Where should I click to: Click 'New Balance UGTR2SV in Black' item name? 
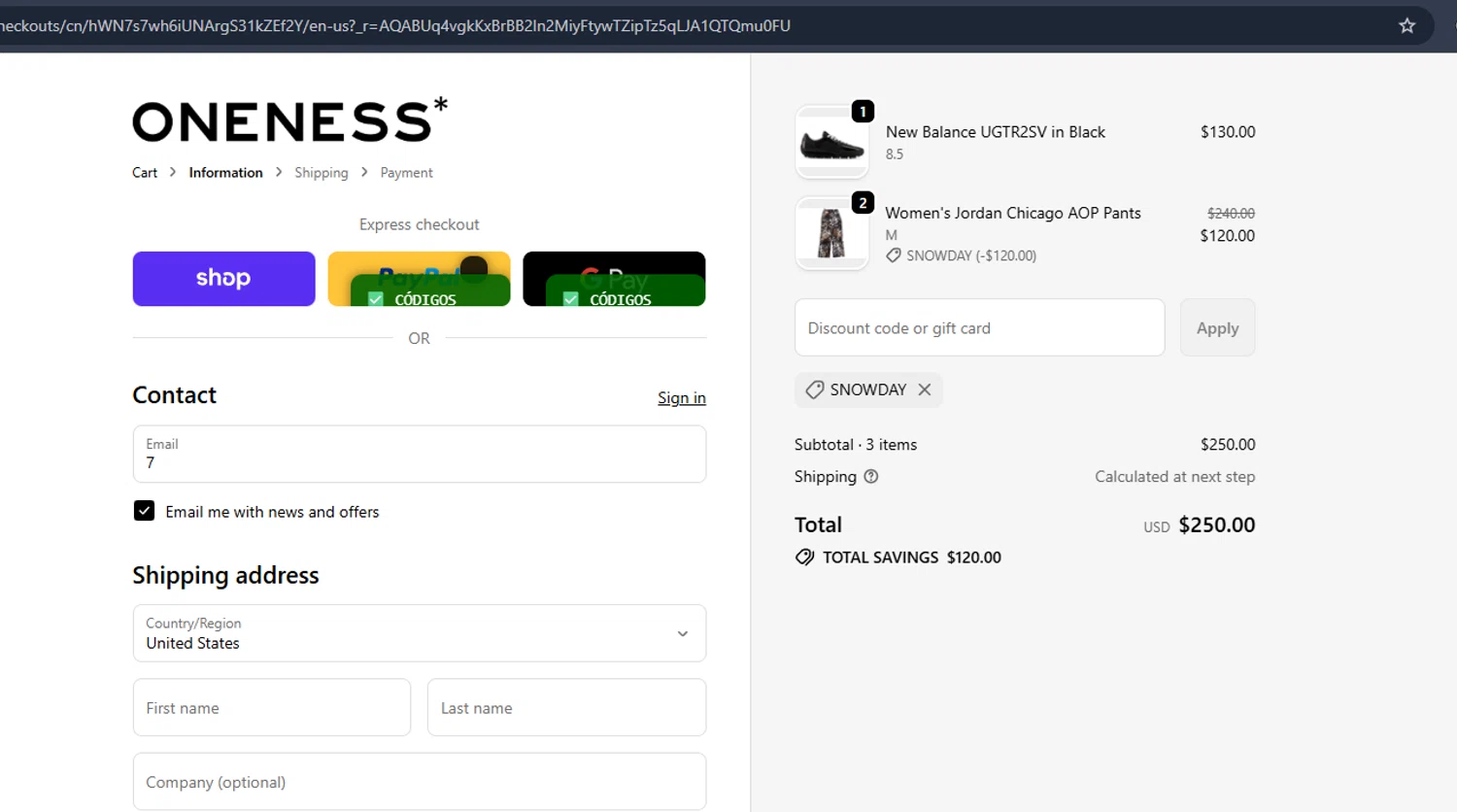tap(996, 132)
